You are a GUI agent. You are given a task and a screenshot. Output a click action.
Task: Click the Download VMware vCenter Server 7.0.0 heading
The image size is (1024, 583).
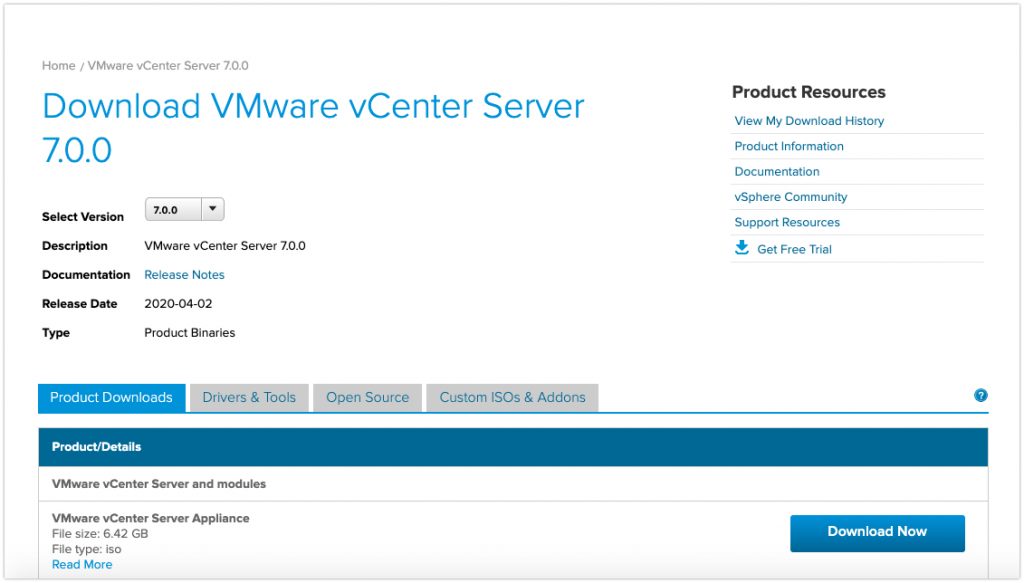(313, 128)
